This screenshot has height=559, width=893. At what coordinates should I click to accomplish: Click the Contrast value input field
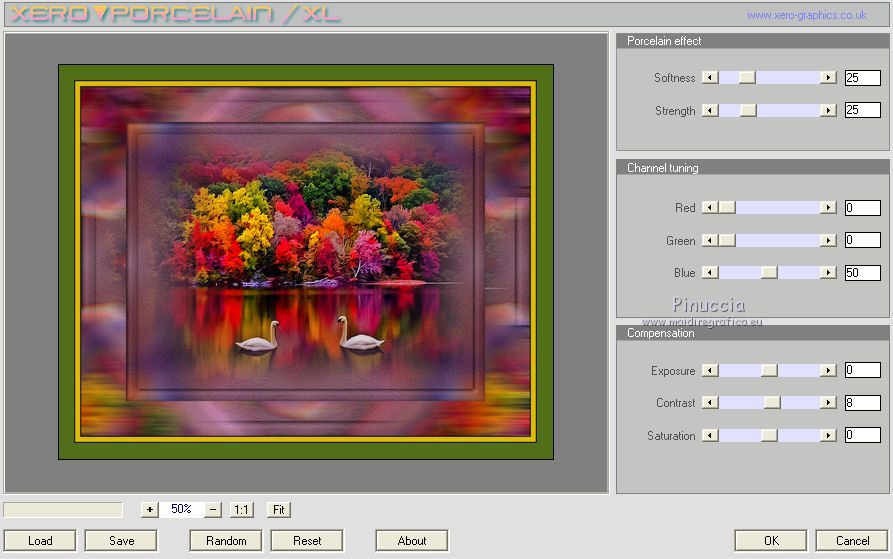pyautogui.click(x=862, y=403)
